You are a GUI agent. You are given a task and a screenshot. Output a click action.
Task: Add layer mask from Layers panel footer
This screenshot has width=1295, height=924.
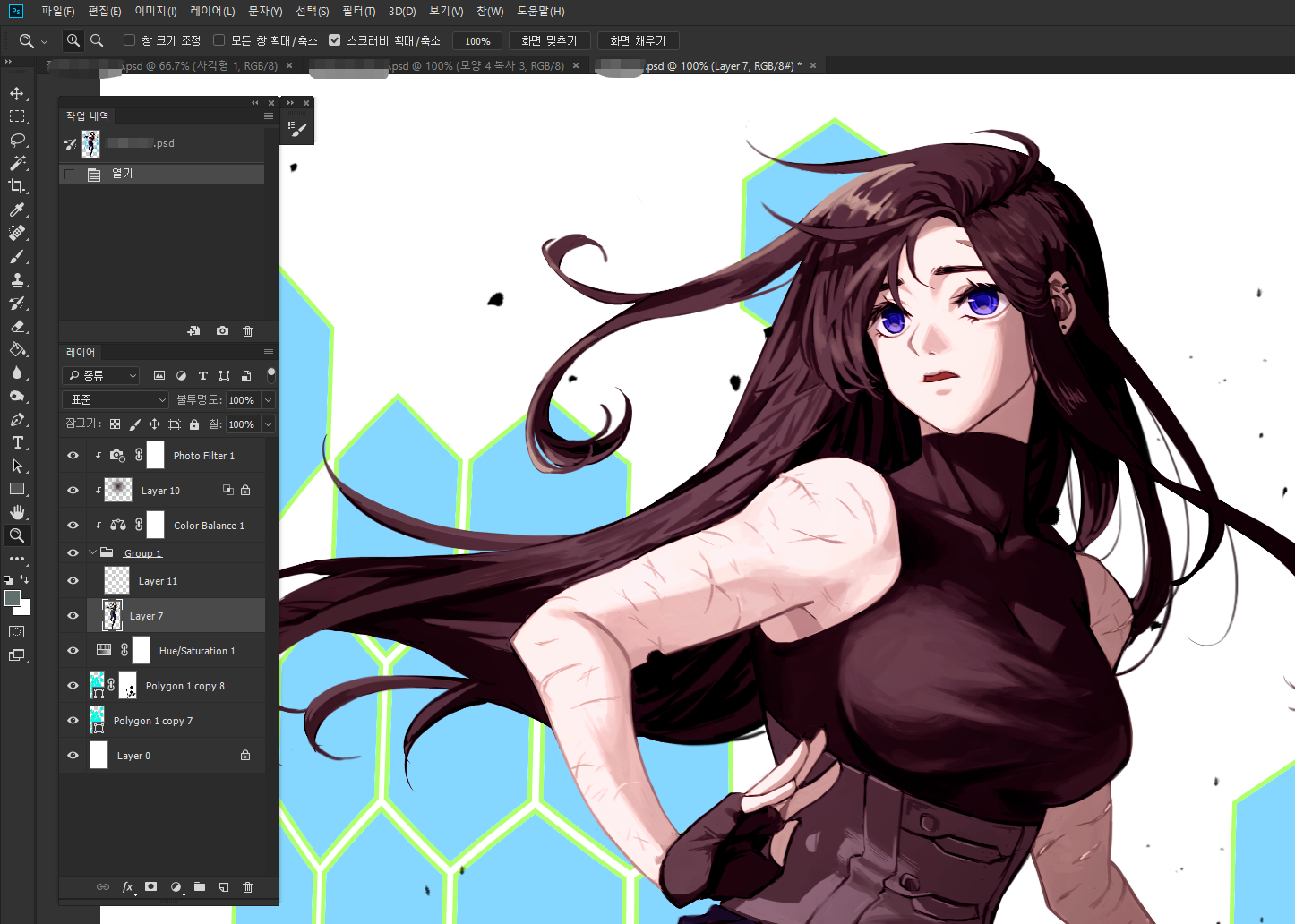pyautogui.click(x=151, y=886)
